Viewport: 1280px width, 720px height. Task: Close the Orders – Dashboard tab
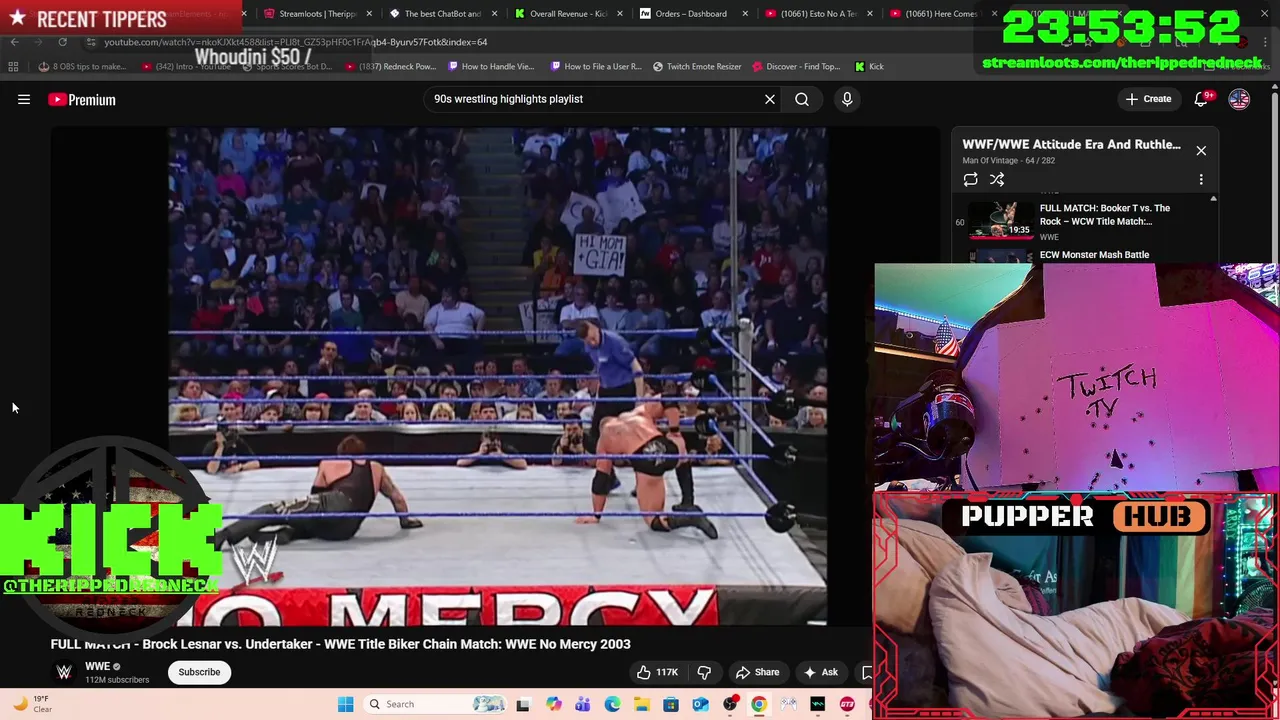point(744,14)
